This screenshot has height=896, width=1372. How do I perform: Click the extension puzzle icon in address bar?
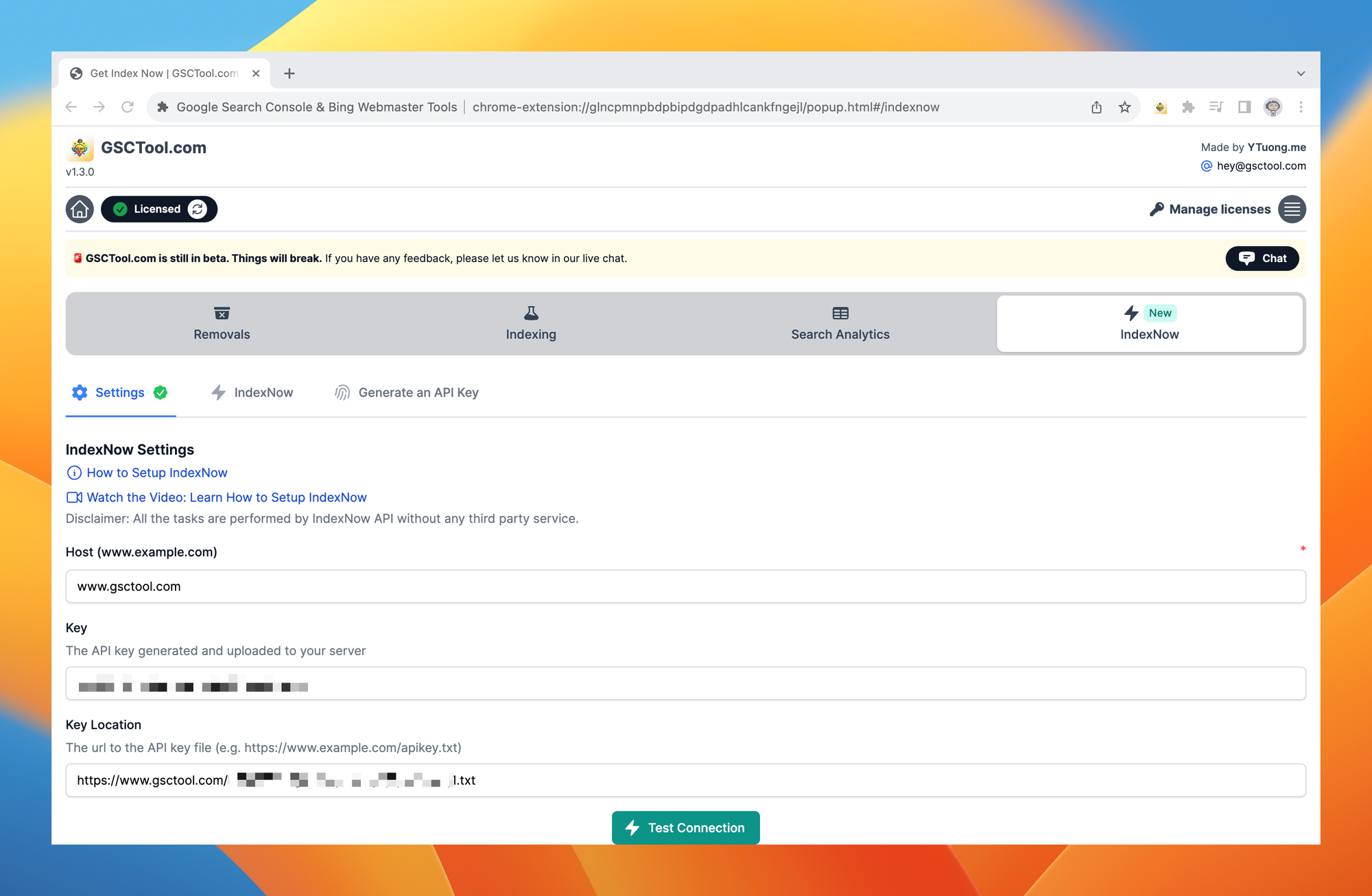(x=163, y=107)
